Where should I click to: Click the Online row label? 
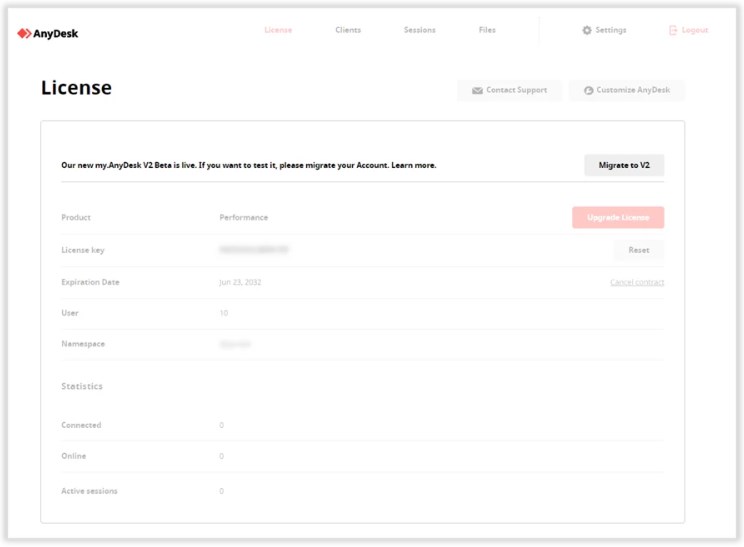74,456
